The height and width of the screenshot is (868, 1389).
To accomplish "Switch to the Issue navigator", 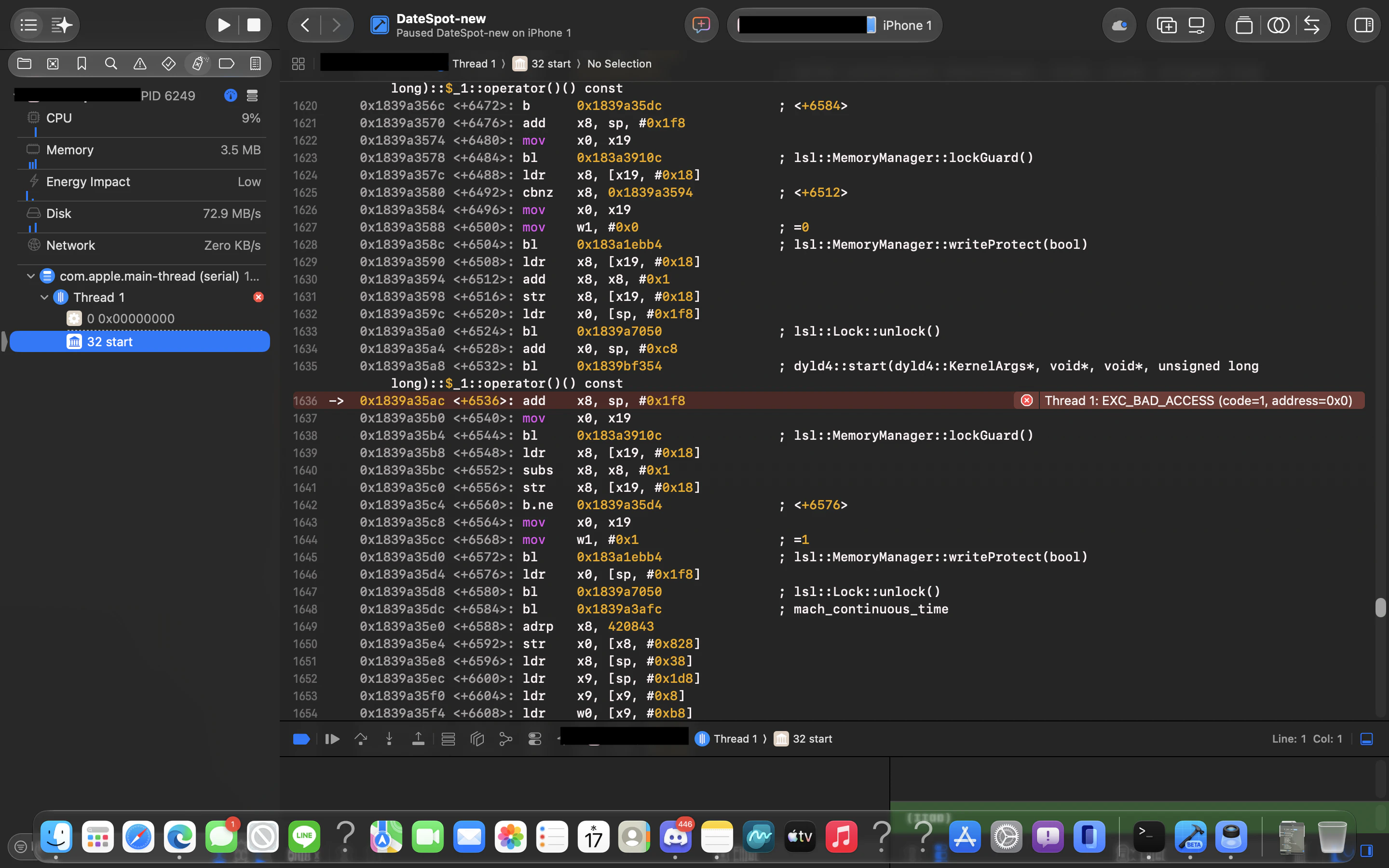I will pyautogui.click(x=139, y=64).
